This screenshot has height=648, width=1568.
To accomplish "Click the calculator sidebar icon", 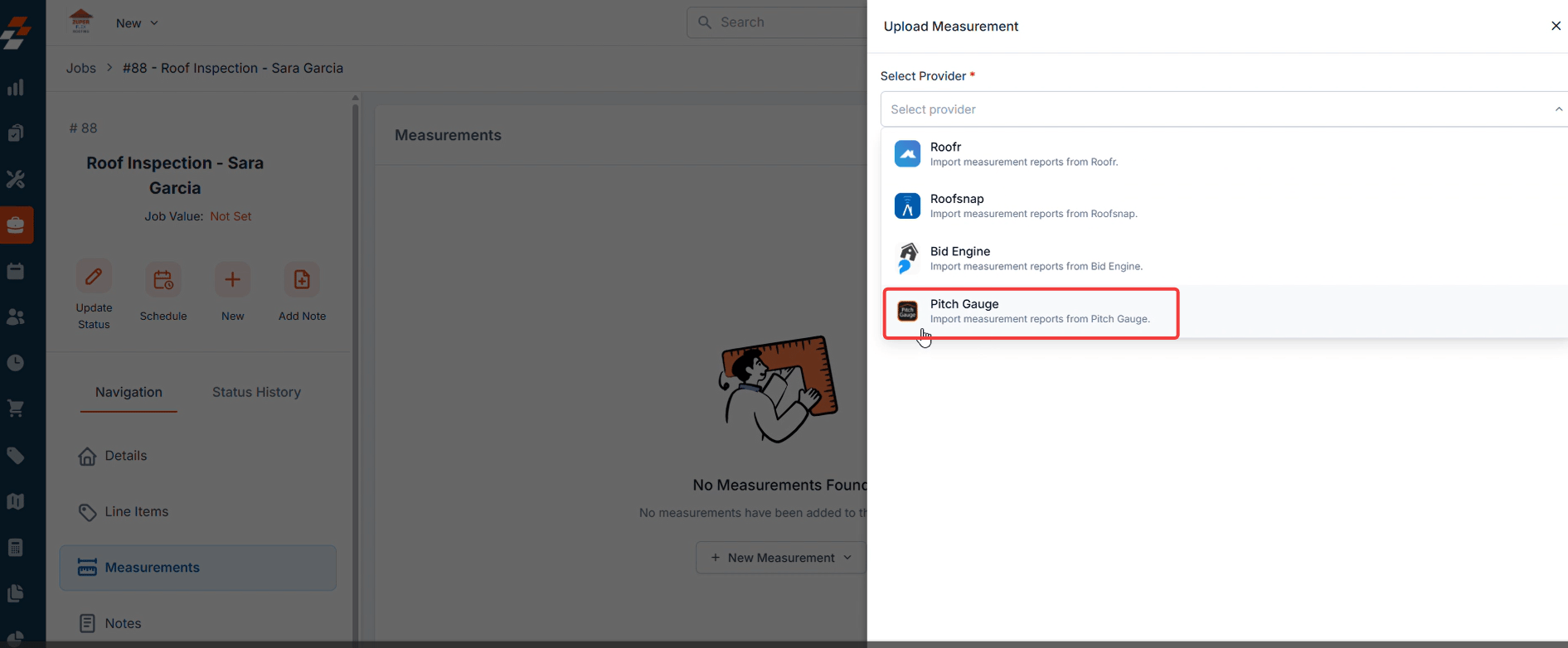I will point(16,547).
